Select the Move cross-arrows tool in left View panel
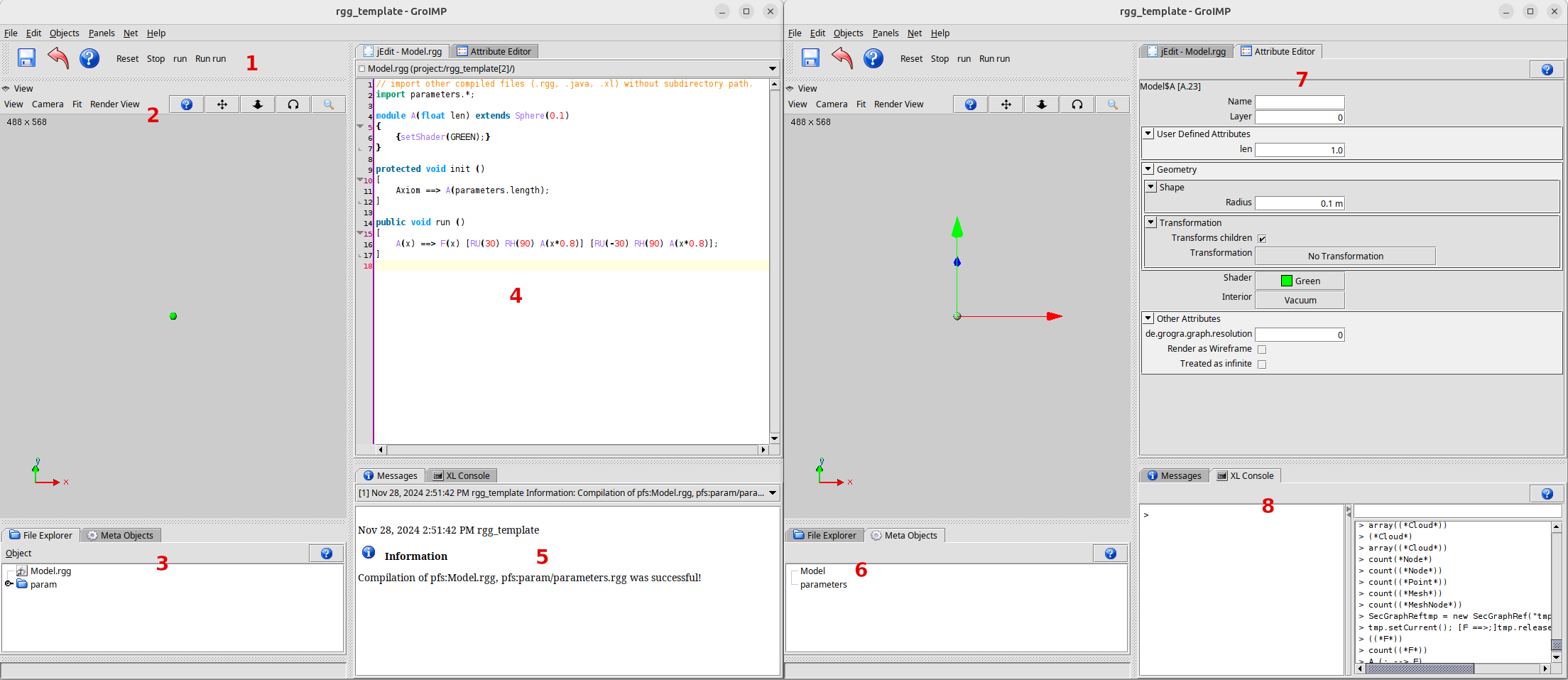Image resolution: width=1568 pixels, height=680 pixels. coord(222,104)
